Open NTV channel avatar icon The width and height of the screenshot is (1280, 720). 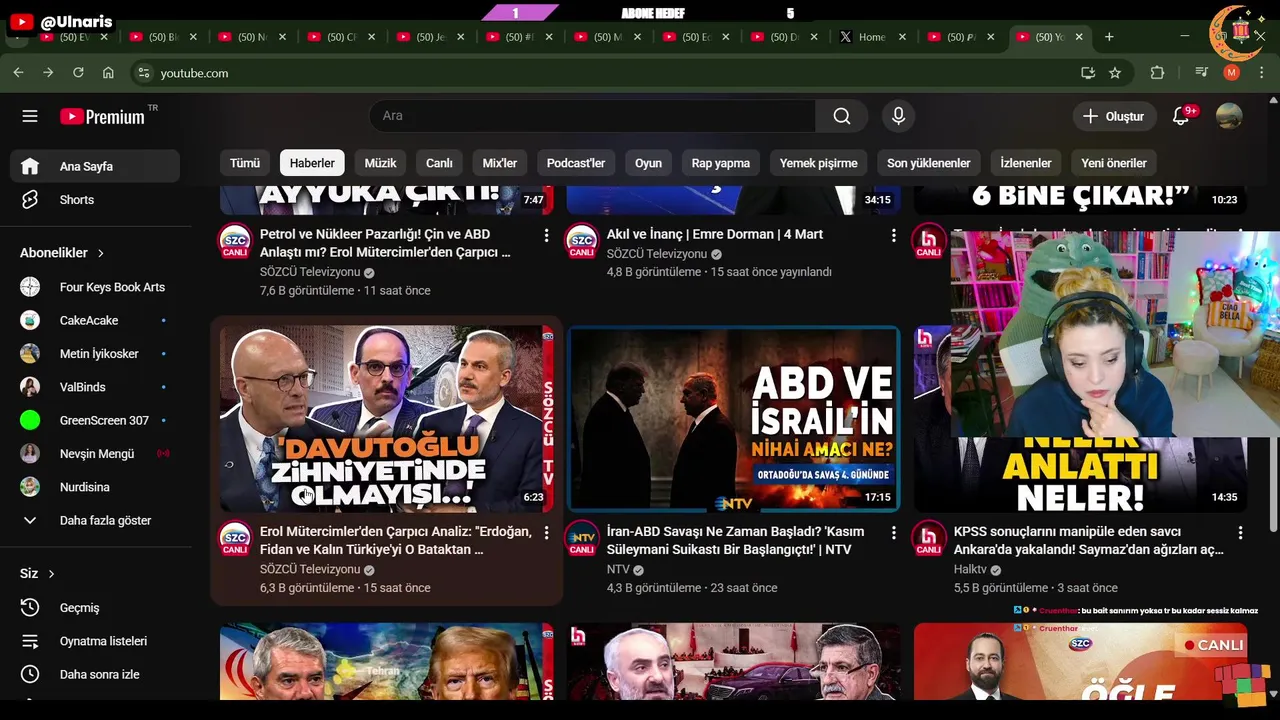click(582, 539)
